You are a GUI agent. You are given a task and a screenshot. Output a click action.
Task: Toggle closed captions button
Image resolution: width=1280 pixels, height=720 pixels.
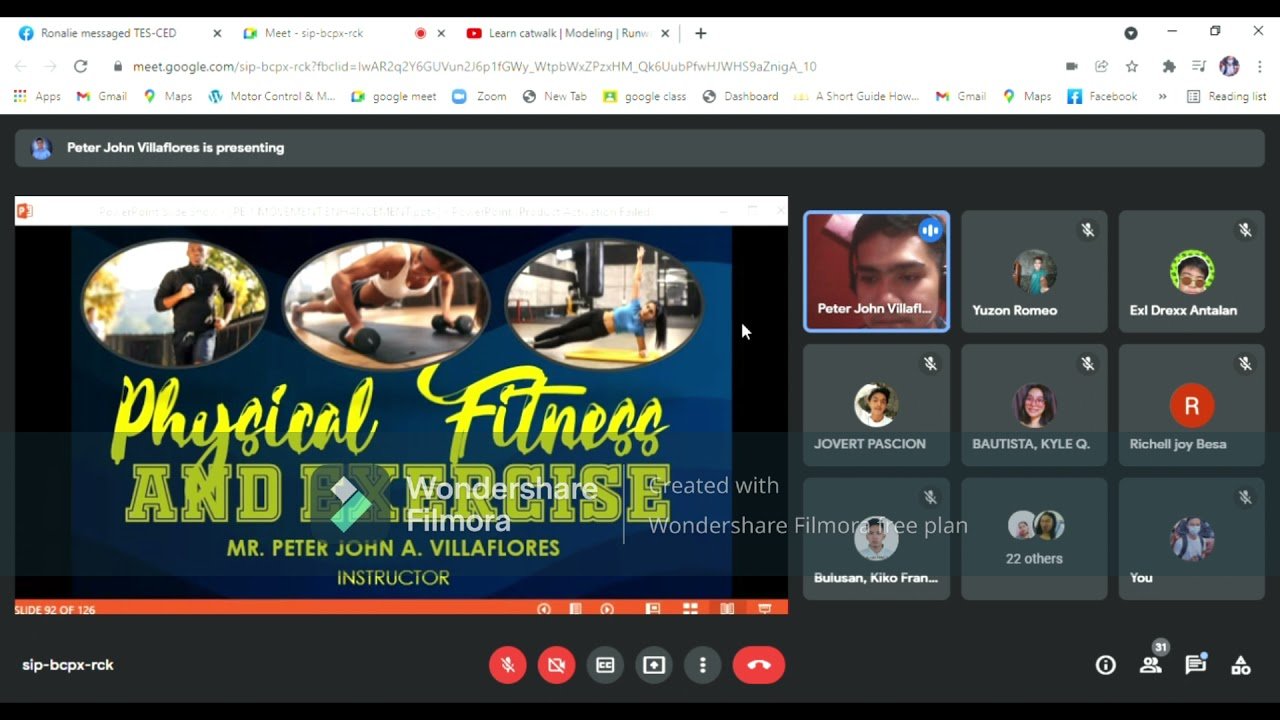605,665
